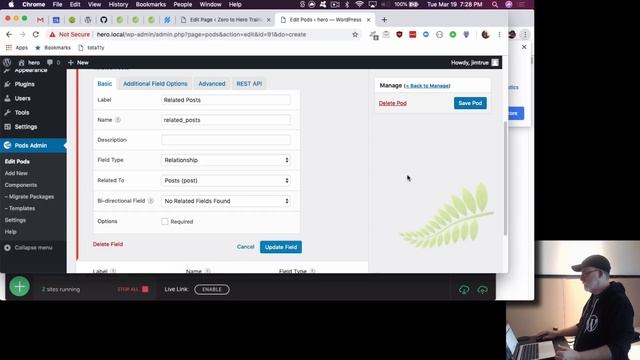Viewport: 640px width, 360px height.
Task: Click the Collapse menu arrow icon
Action: coord(7,248)
